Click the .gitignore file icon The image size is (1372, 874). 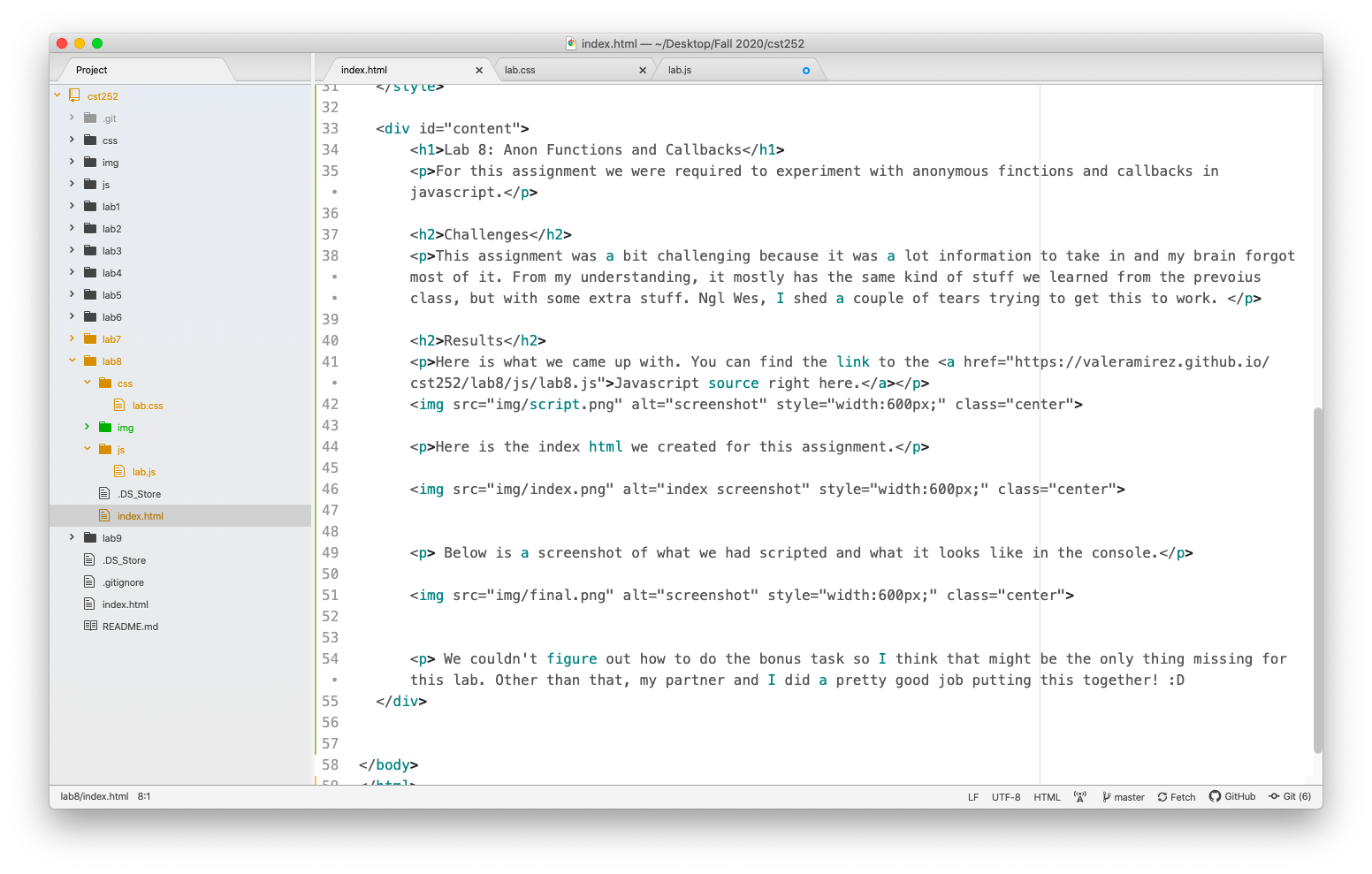(88, 581)
